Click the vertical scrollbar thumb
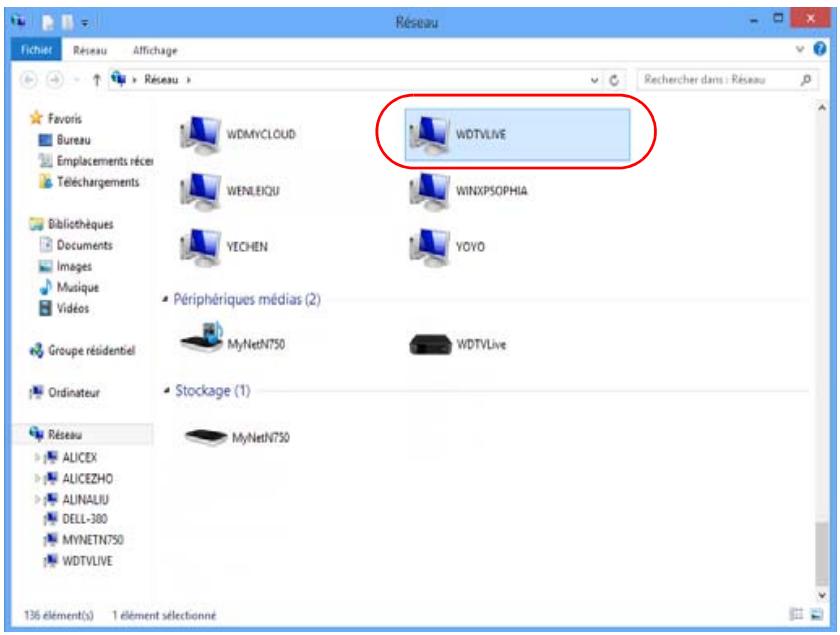The image size is (840, 635). tap(821, 555)
